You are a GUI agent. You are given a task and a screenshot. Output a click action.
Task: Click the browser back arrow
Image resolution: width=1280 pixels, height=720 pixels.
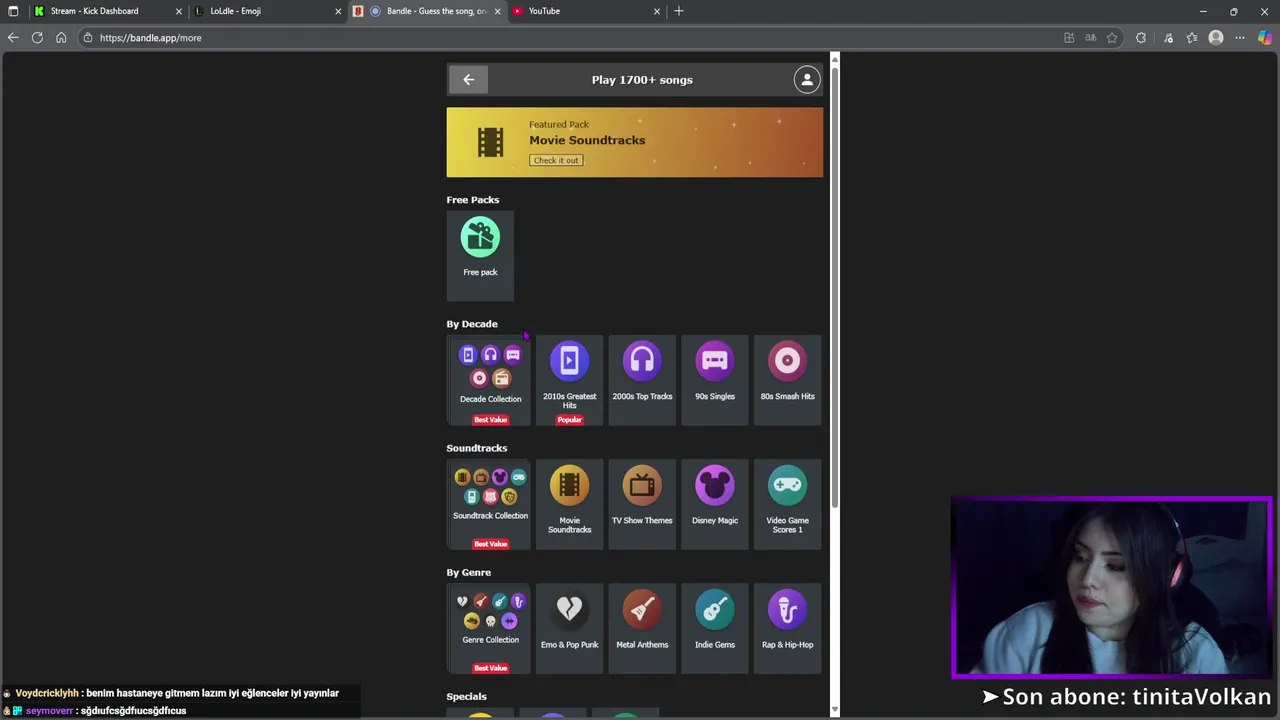(13, 38)
